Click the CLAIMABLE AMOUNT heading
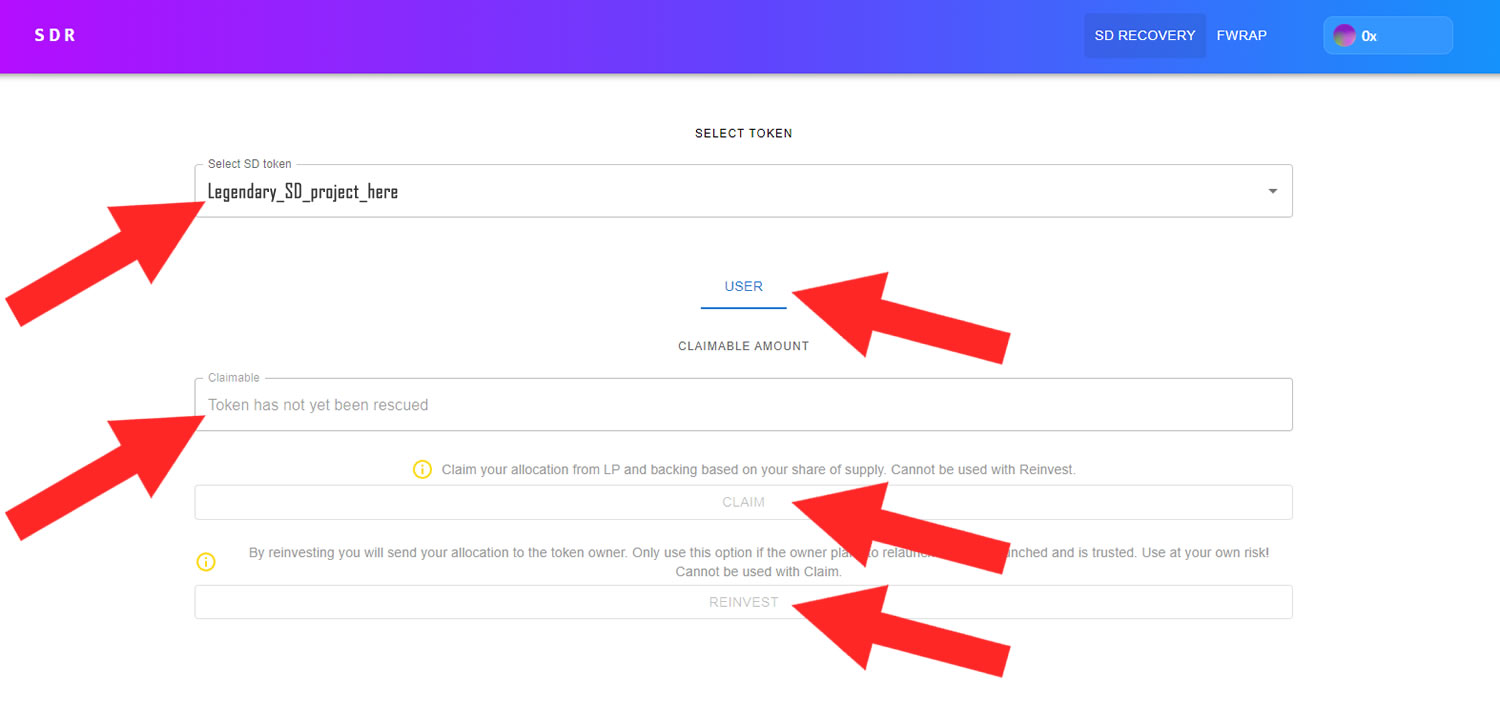 743,346
